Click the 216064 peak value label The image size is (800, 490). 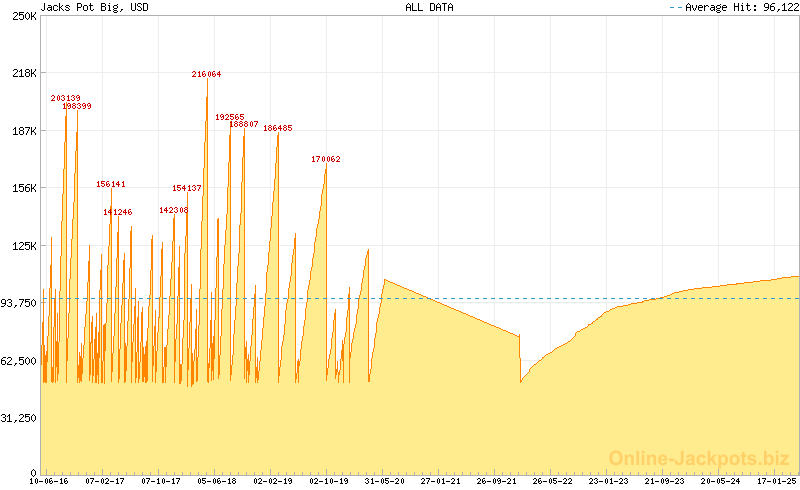207,74
